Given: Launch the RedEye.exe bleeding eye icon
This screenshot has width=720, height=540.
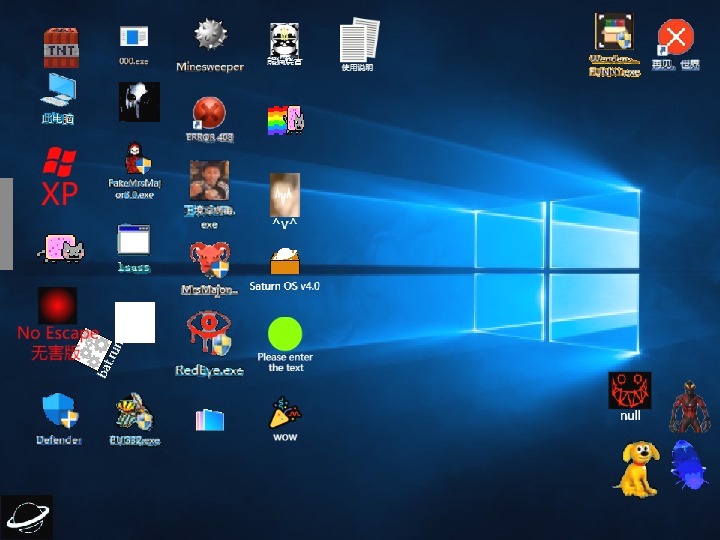Looking at the screenshot, I should [x=209, y=333].
